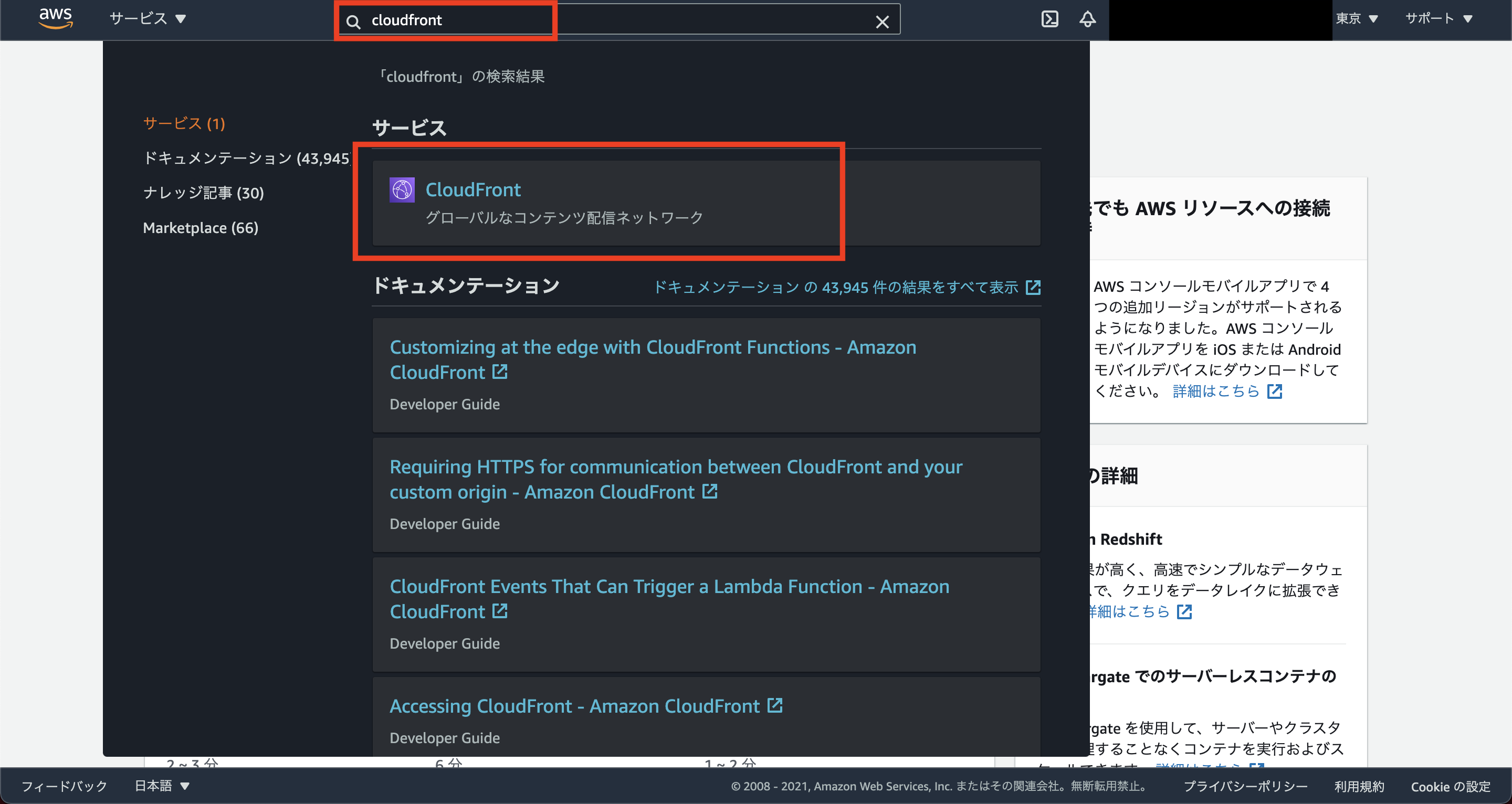Filter results by サービス (1)

pos(183,123)
